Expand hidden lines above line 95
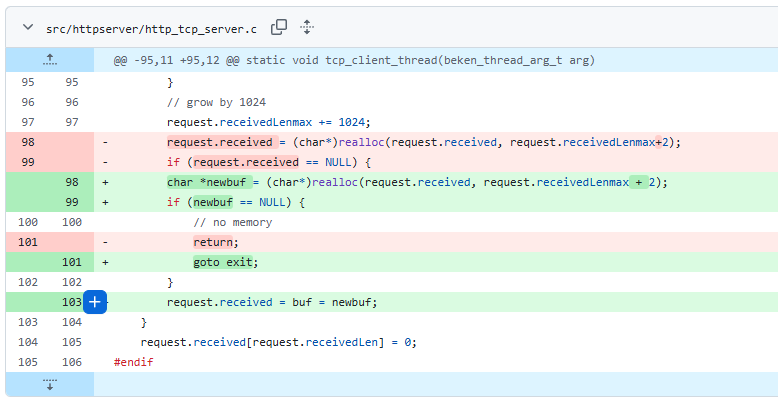This screenshot has height=410, width=778. 49,60
